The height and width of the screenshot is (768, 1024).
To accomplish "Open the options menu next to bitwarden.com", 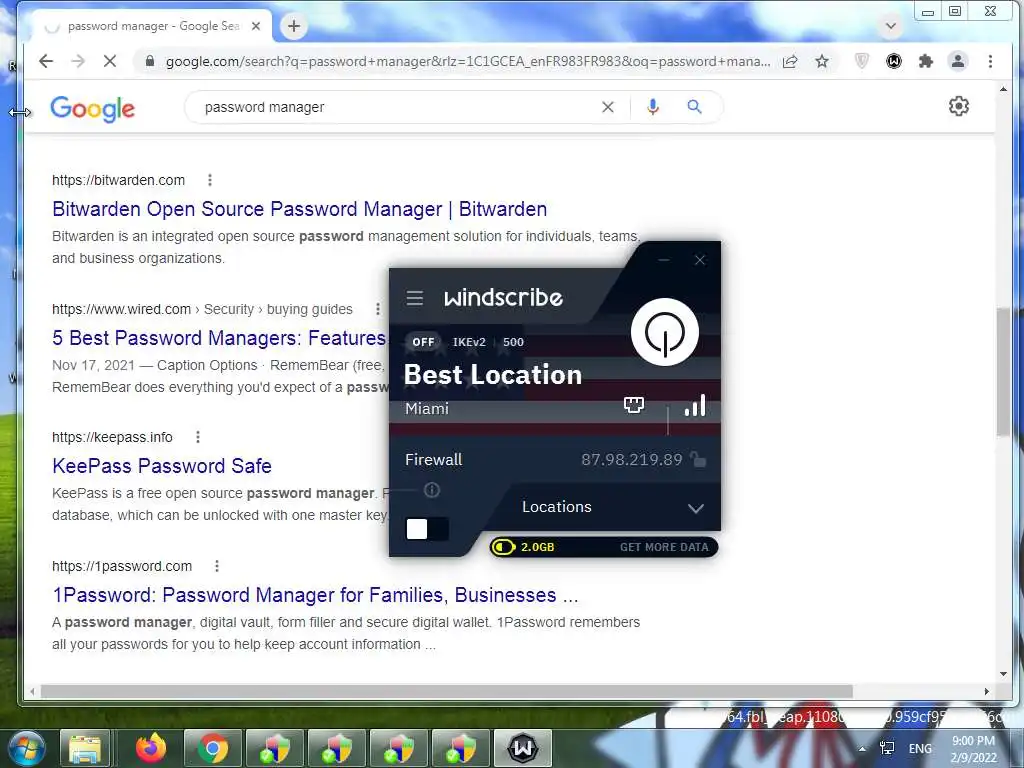I will (210, 180).
